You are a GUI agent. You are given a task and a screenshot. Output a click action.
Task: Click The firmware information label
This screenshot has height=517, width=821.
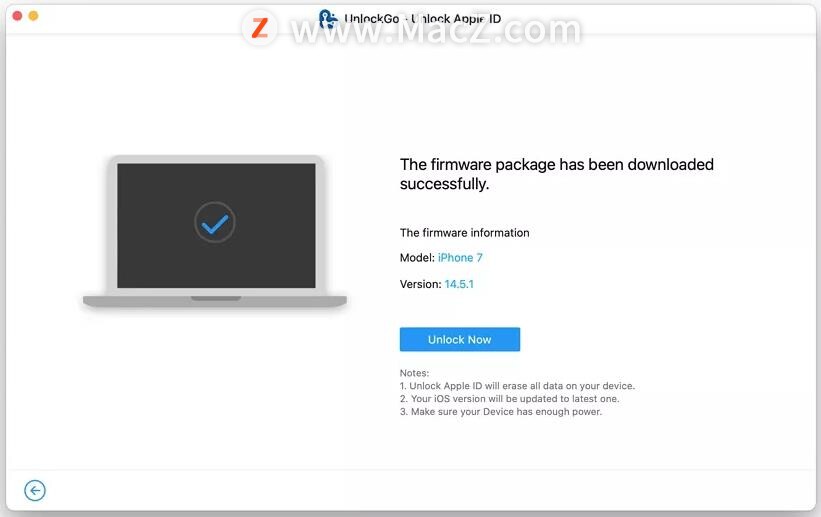464,233
